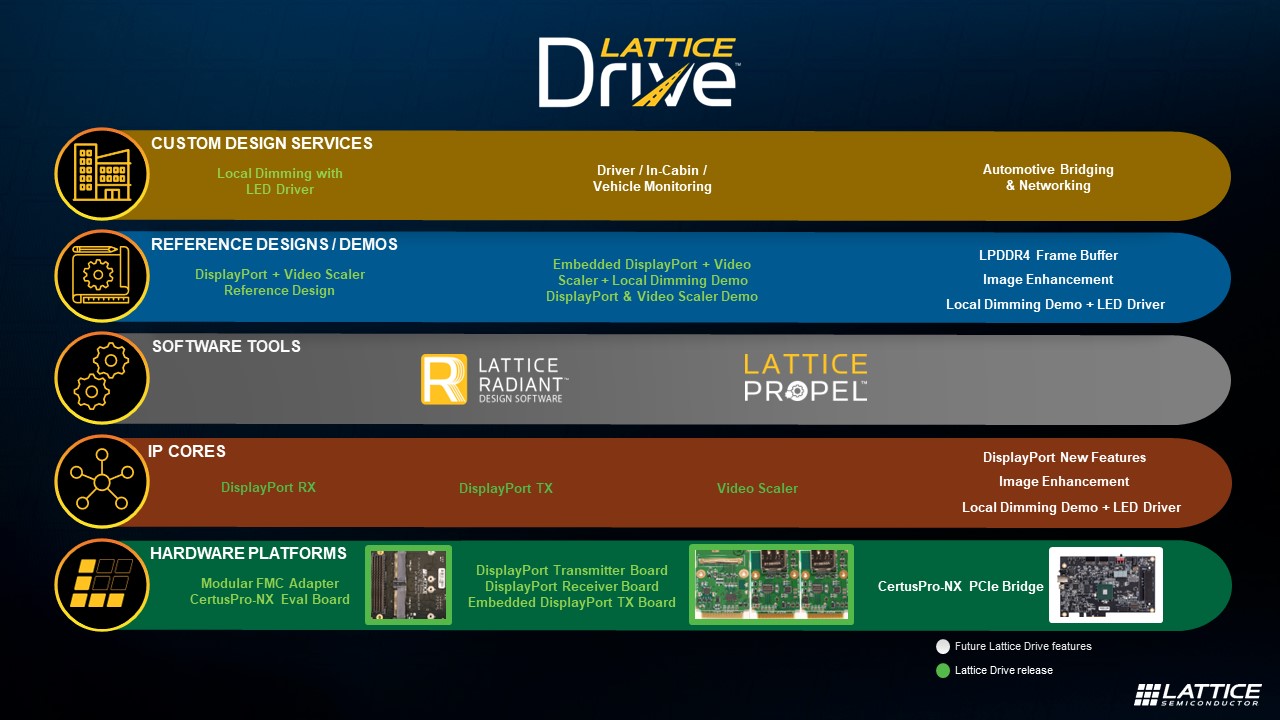Click the CertusPro-NX PCIe Bridge board thumbnail
The image size is (1280, 720).
click(1105, 585)
